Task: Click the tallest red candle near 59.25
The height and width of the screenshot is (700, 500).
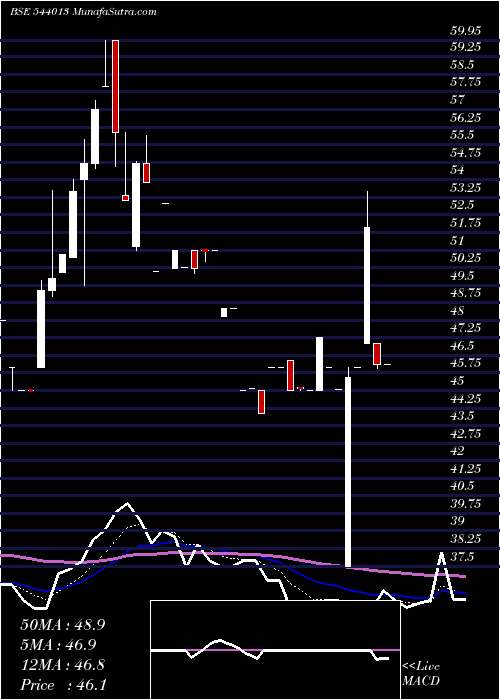Action: (x=115, y=86)
